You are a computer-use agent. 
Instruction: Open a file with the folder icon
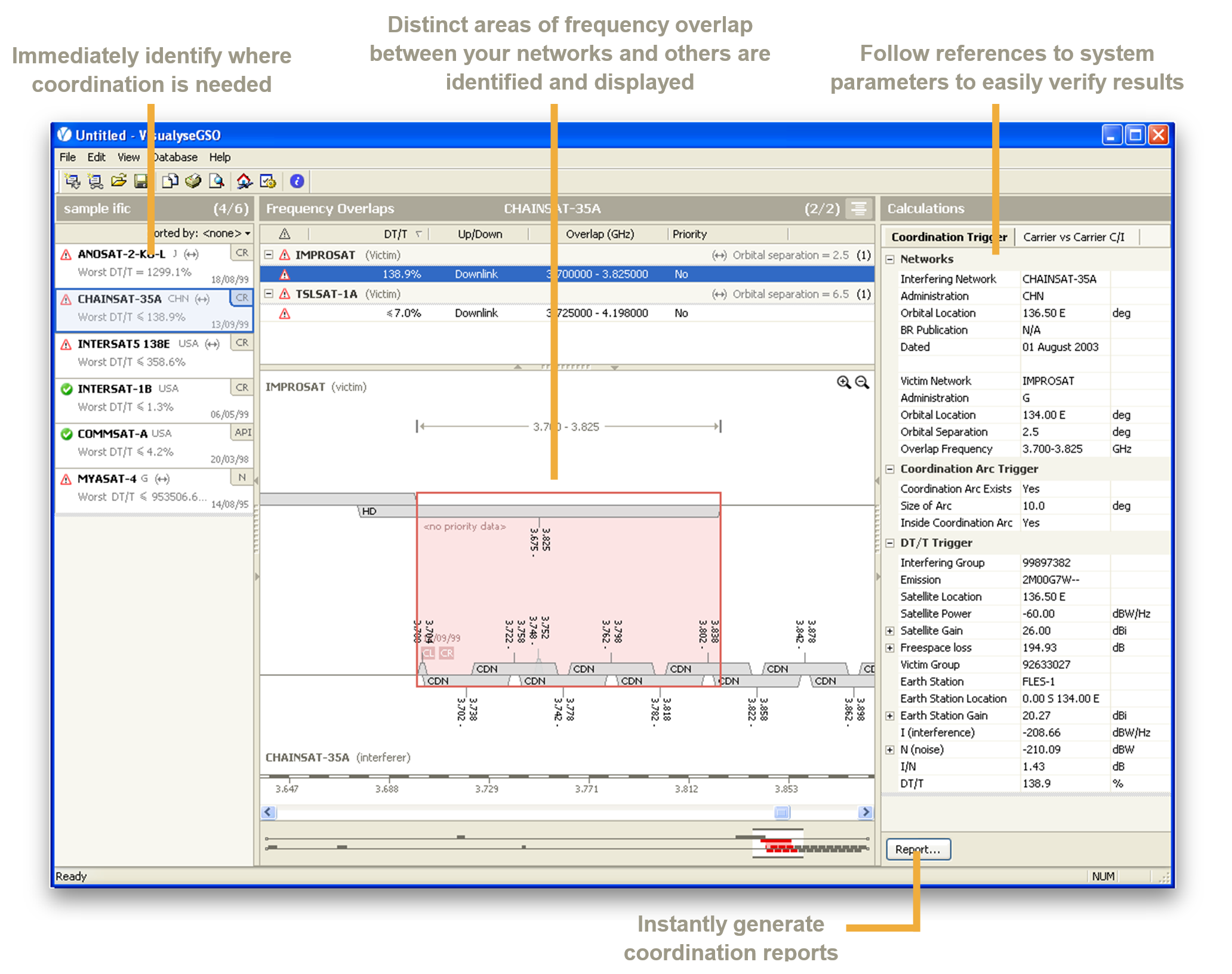pyautogui.click(x=118, y=181)
